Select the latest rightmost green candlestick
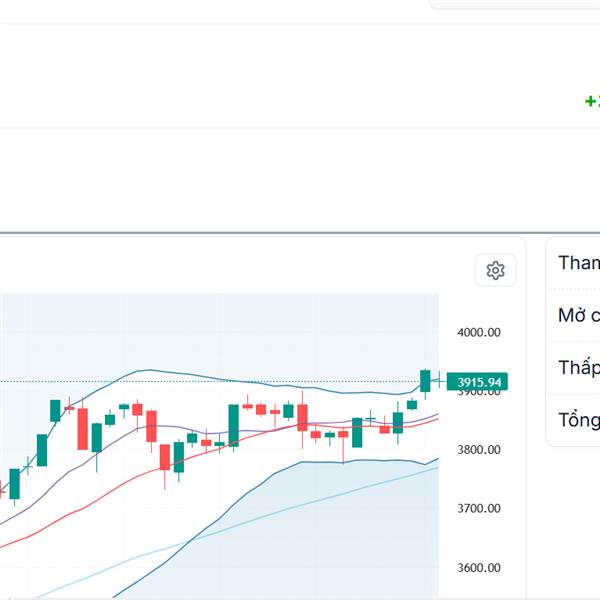The width and height of the screenshot is (600, 600). (x=425, y=380)
